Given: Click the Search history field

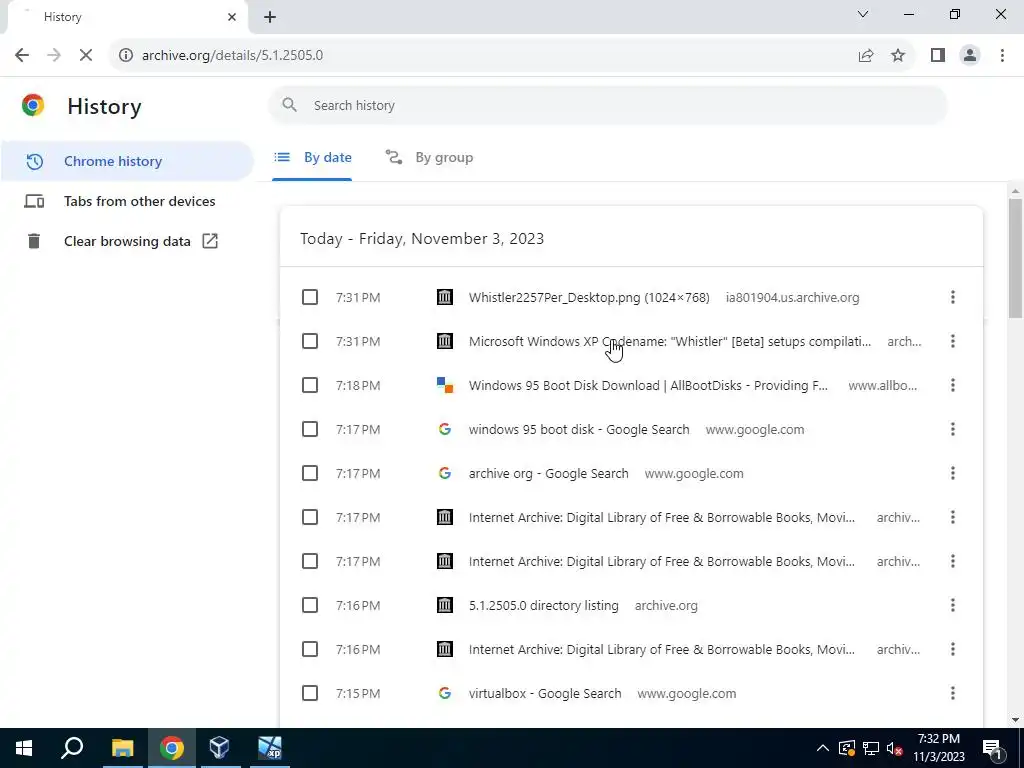Looking at the screenshot, I should click(x=607, y=105).
